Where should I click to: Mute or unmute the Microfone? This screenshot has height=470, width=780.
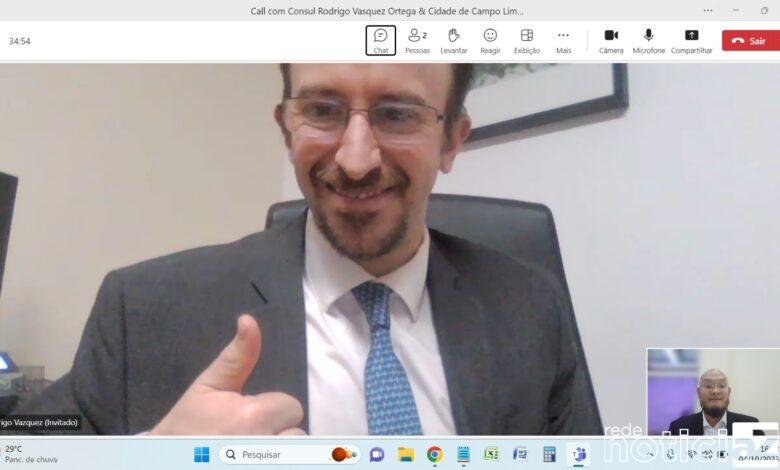point(648,40)
